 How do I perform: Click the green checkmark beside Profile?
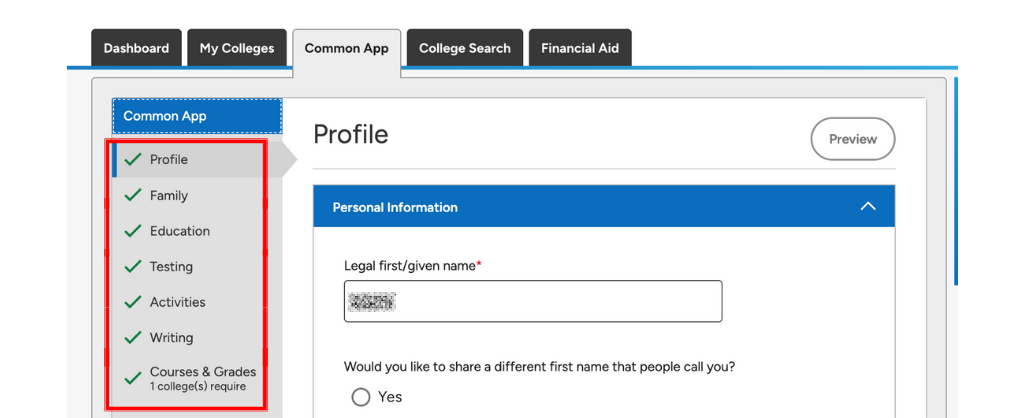pyautogui.click(x=133, y=159)
